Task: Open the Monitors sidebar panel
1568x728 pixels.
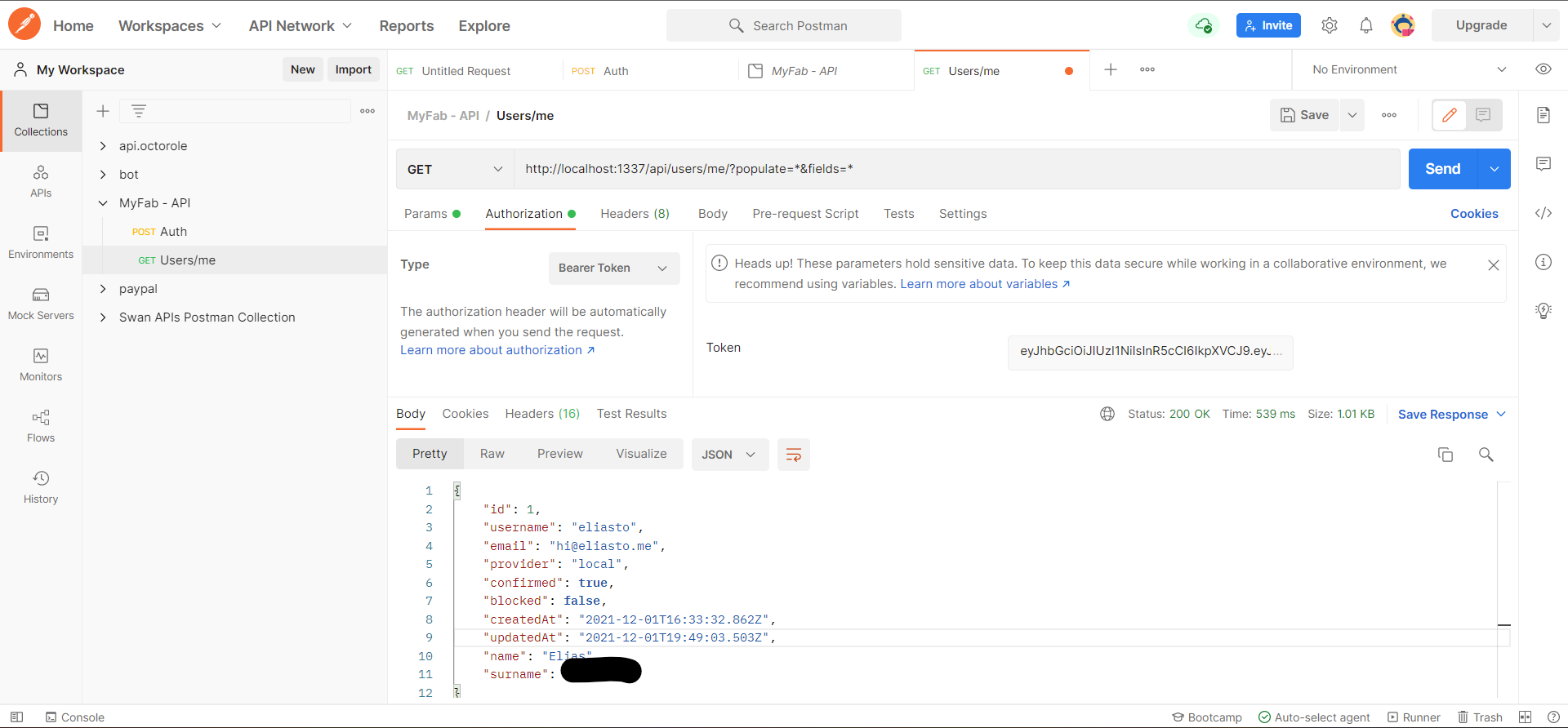Action: [41, 365]
